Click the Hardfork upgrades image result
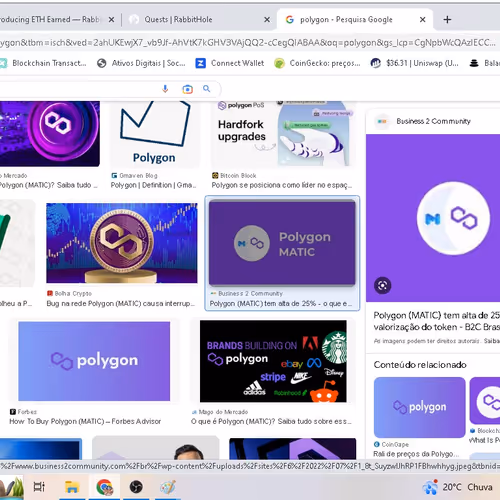 click(x=282, y=133)
